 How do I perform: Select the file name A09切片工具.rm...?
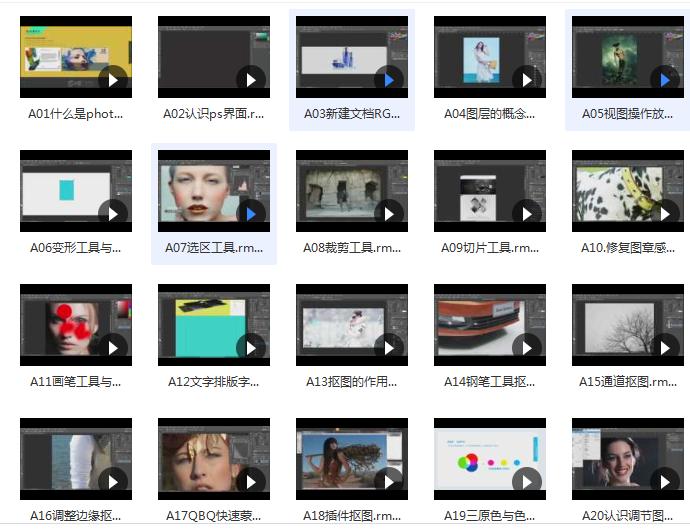(x=490, y=248)
